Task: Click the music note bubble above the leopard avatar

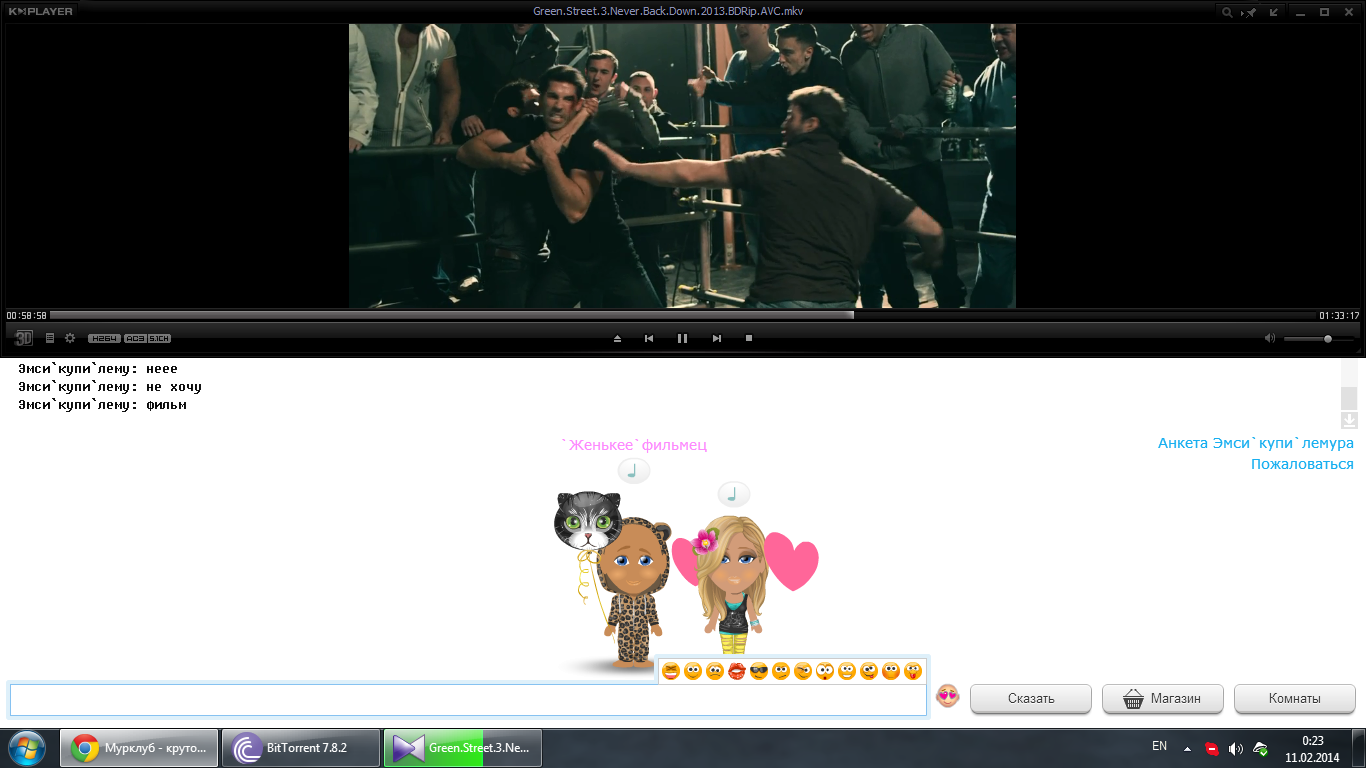Action: (x=633, y=470)
